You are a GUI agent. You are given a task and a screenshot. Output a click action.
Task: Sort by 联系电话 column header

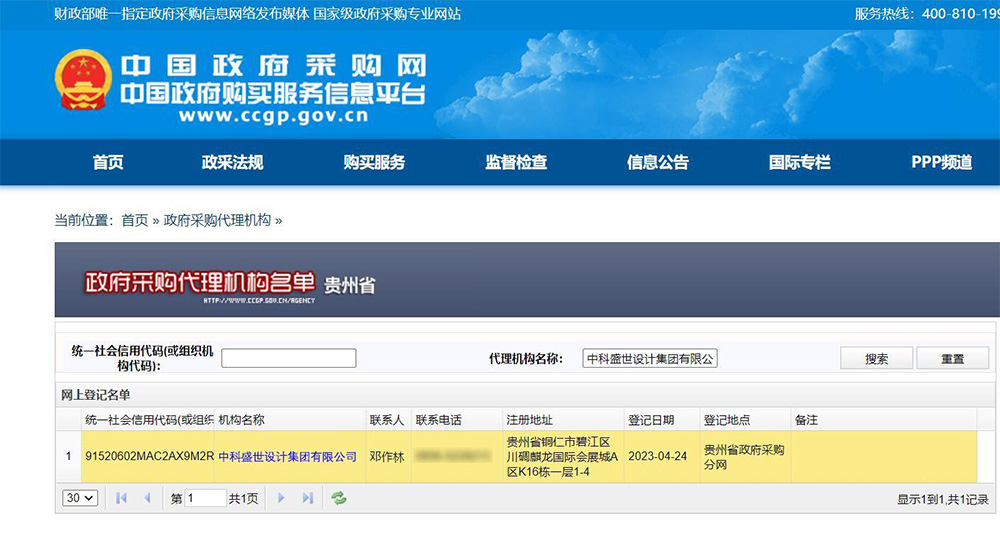(457, 420)
